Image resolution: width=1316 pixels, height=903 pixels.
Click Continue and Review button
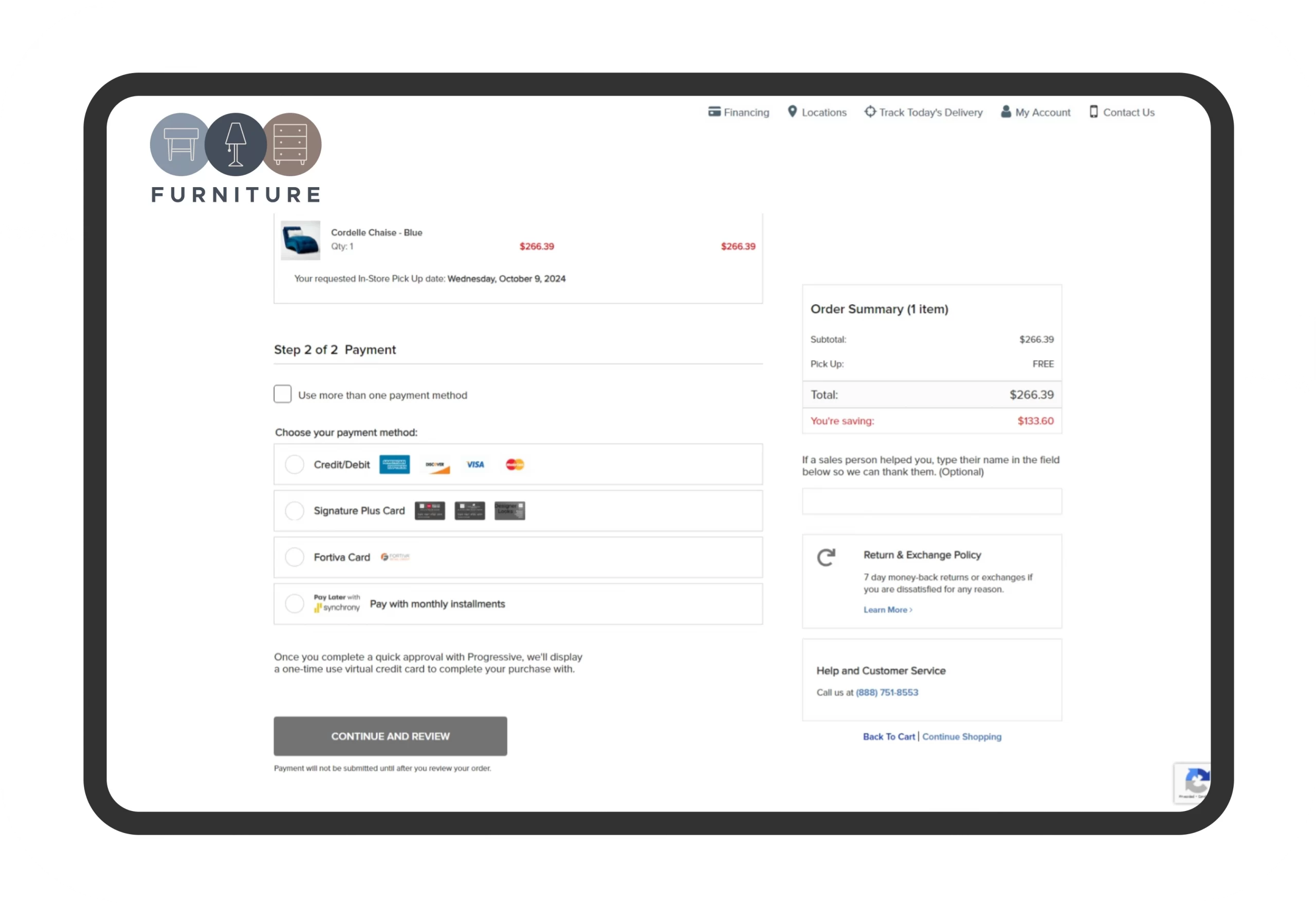coord(389,734)
